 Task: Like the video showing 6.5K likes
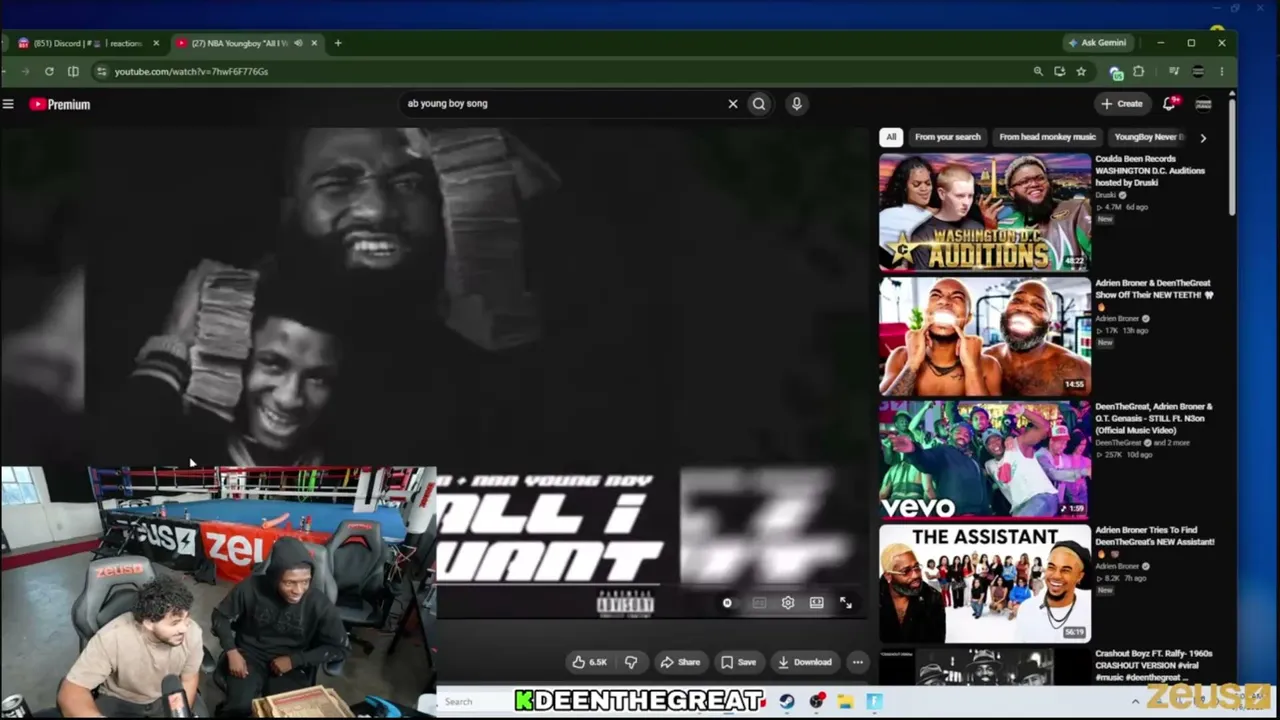589,662
